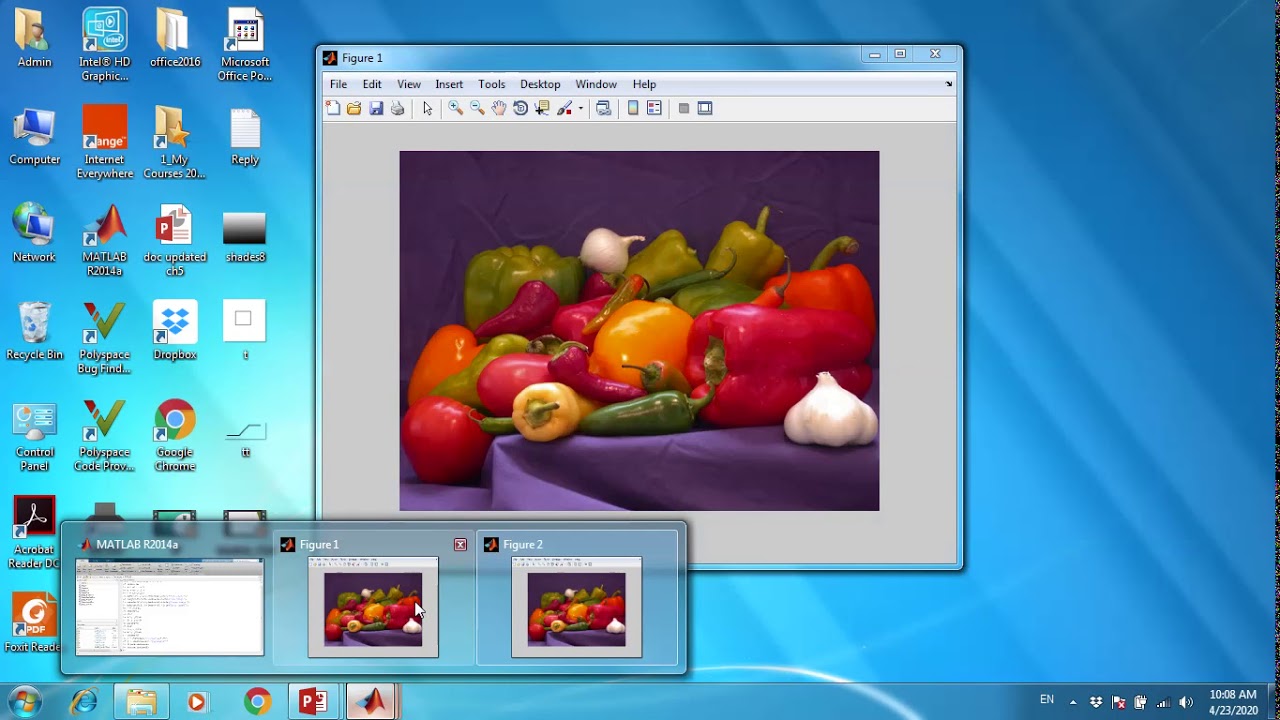This screenshot has width=1280, height=720.
Task: Open the network signal tray icon
Action: click(1163, 702)
